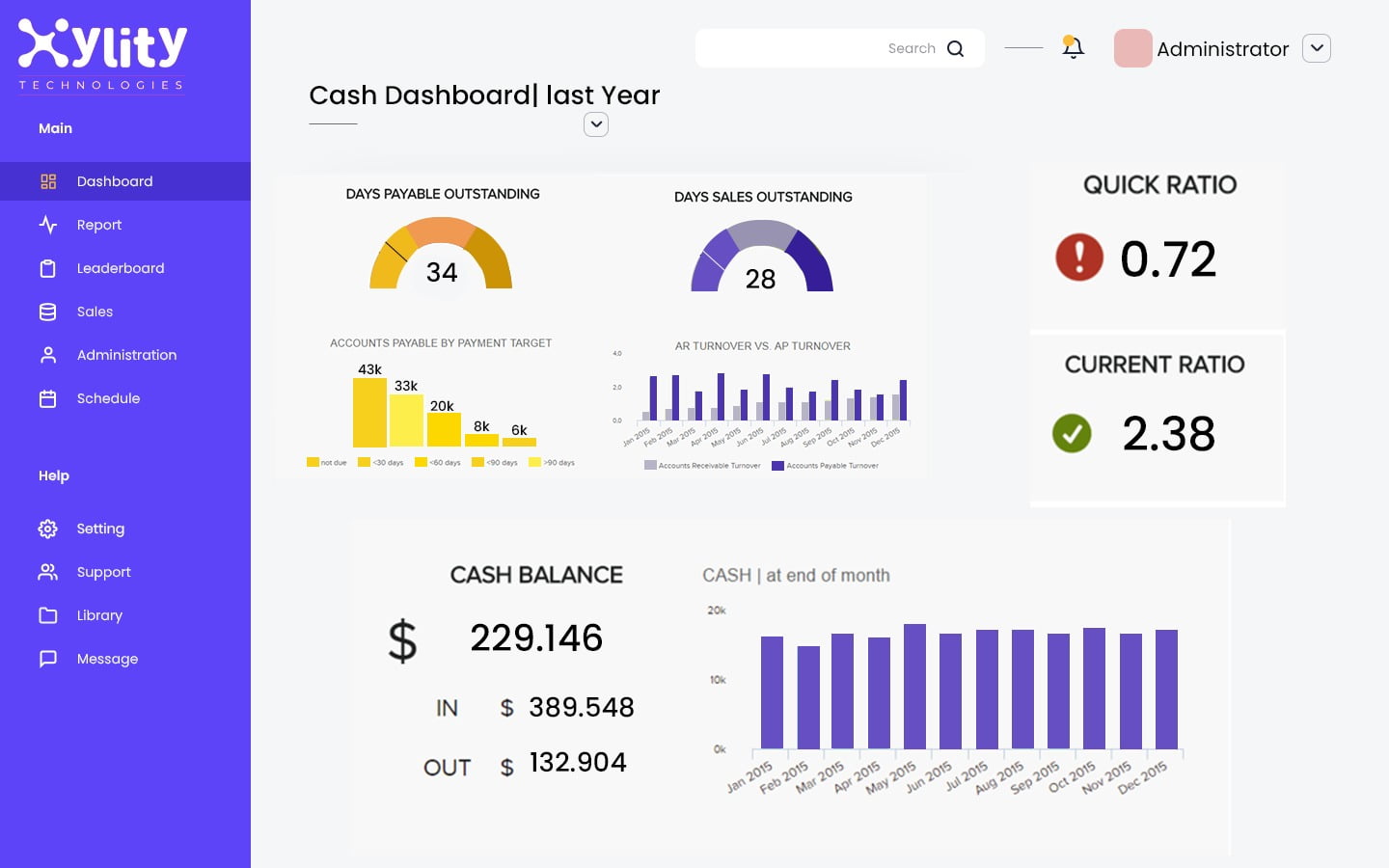
Task: Click the Report pulse icon
Action: click(x=48, y=225)
